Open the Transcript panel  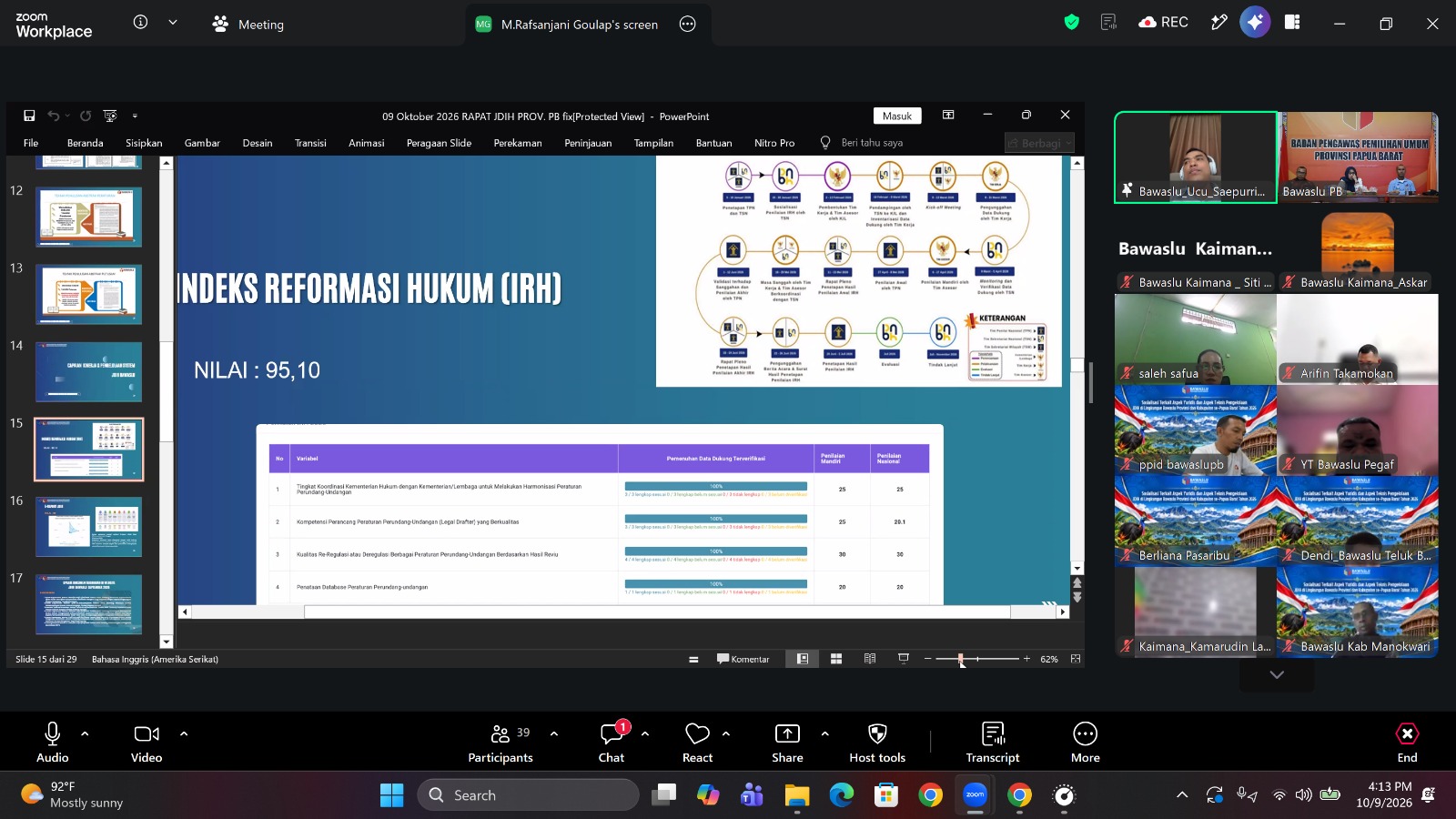[993, 742]
